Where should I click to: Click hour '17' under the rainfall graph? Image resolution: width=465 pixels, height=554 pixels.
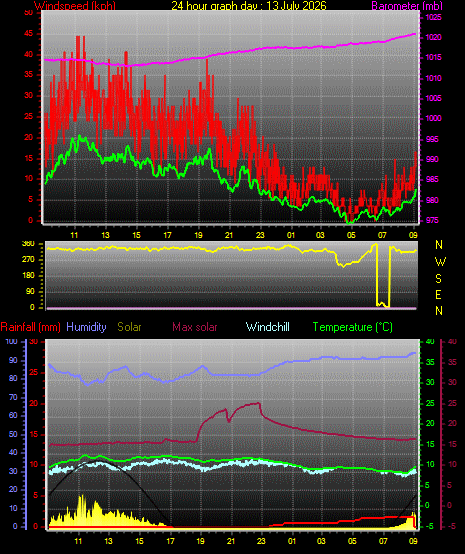pyautogui.click(x=170, y=541)
